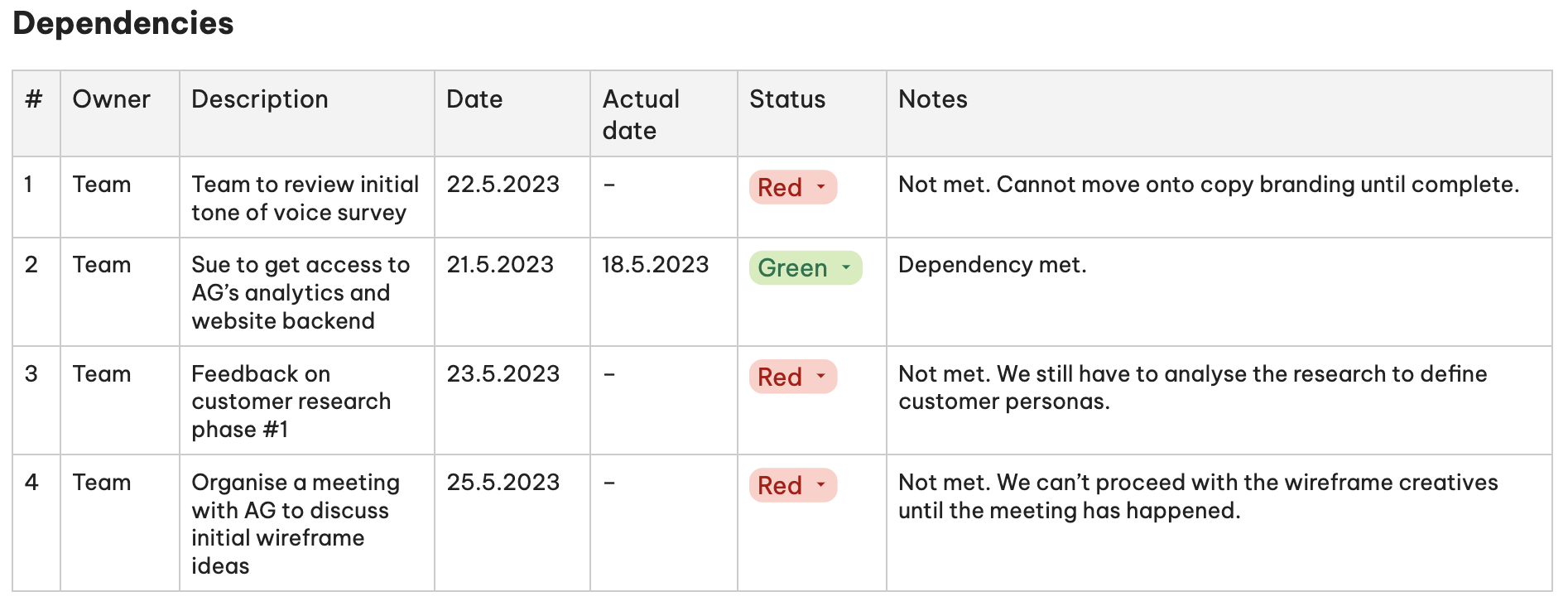Click the Red status pill on row 4

pos(782,486)
